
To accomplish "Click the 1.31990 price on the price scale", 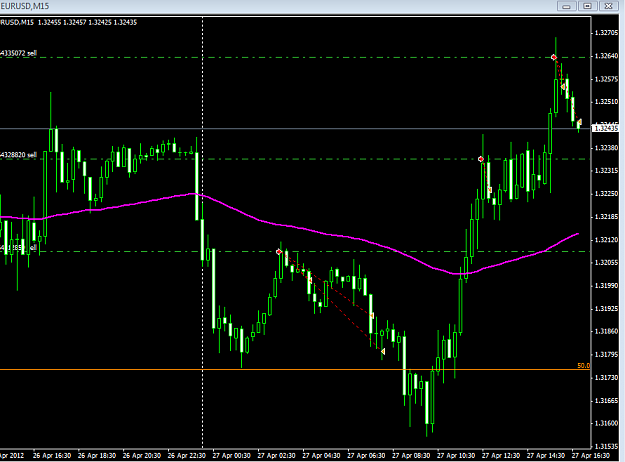I will [x=606, y=286].
